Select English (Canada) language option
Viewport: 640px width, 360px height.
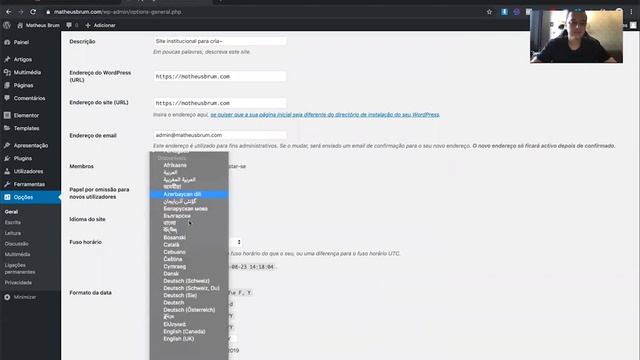click(184, 332)
